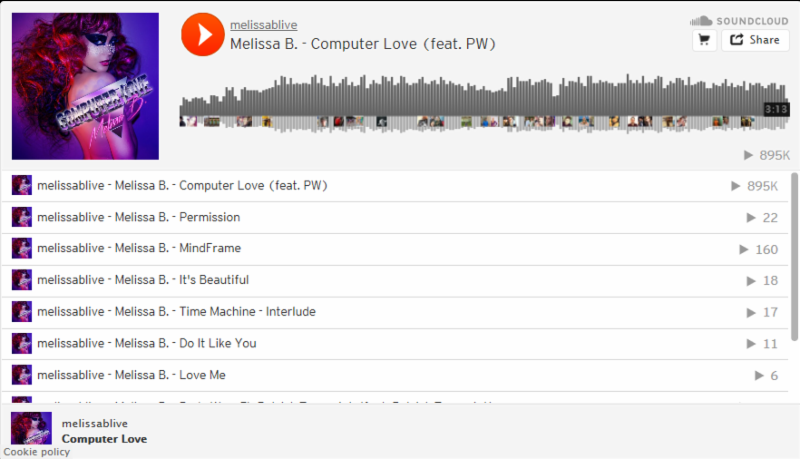
Task: Click the small footer album thumbnail
Action: point(31,428)
